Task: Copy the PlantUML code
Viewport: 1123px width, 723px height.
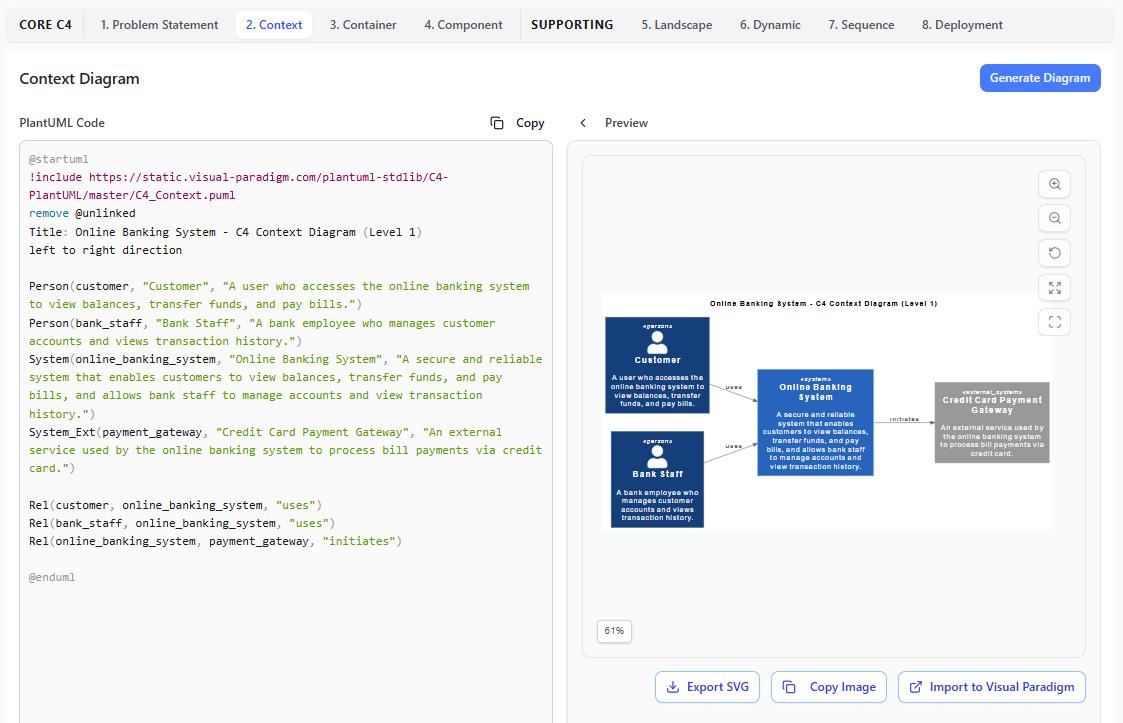Action: point(517,123)
